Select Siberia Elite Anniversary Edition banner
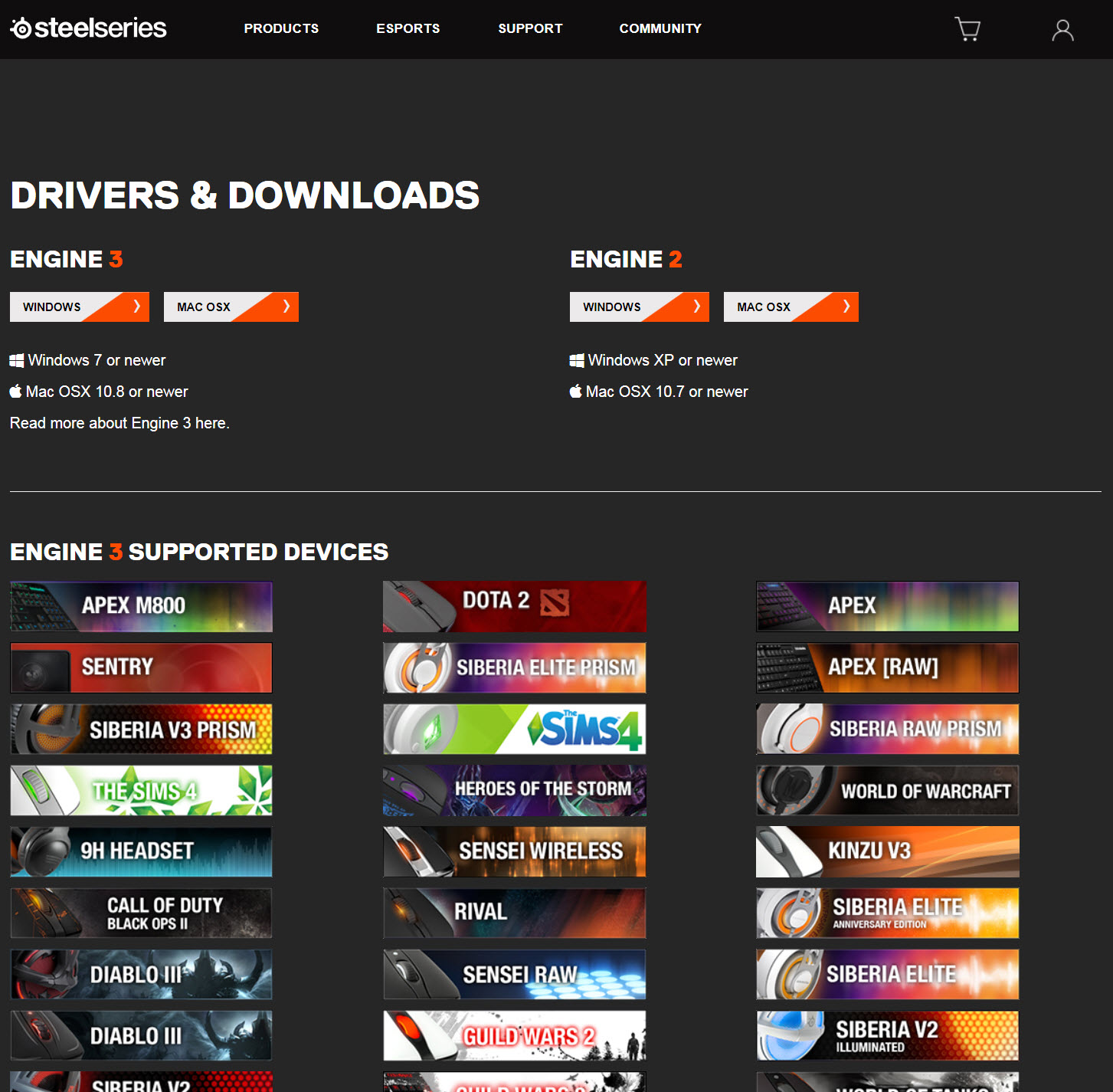Viewport: 1113px width, 1092px height. click(888, 913)
